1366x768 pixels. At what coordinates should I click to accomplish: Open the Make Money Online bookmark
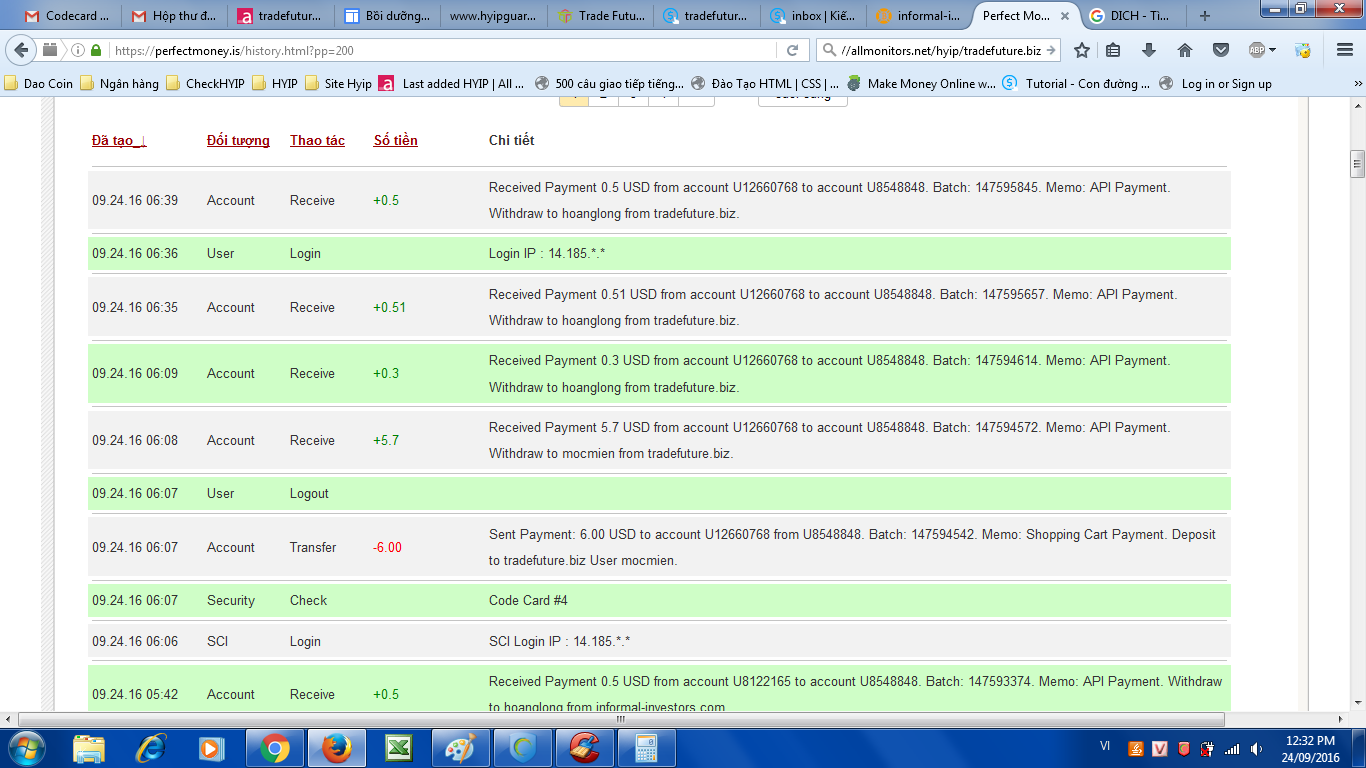click(922, 84)
